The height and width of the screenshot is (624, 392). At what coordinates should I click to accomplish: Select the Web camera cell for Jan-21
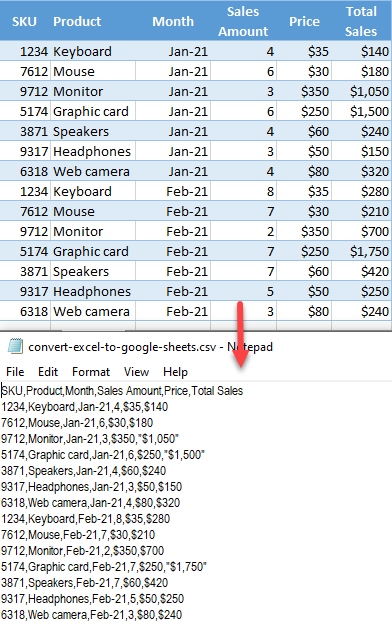click(93, 171)
